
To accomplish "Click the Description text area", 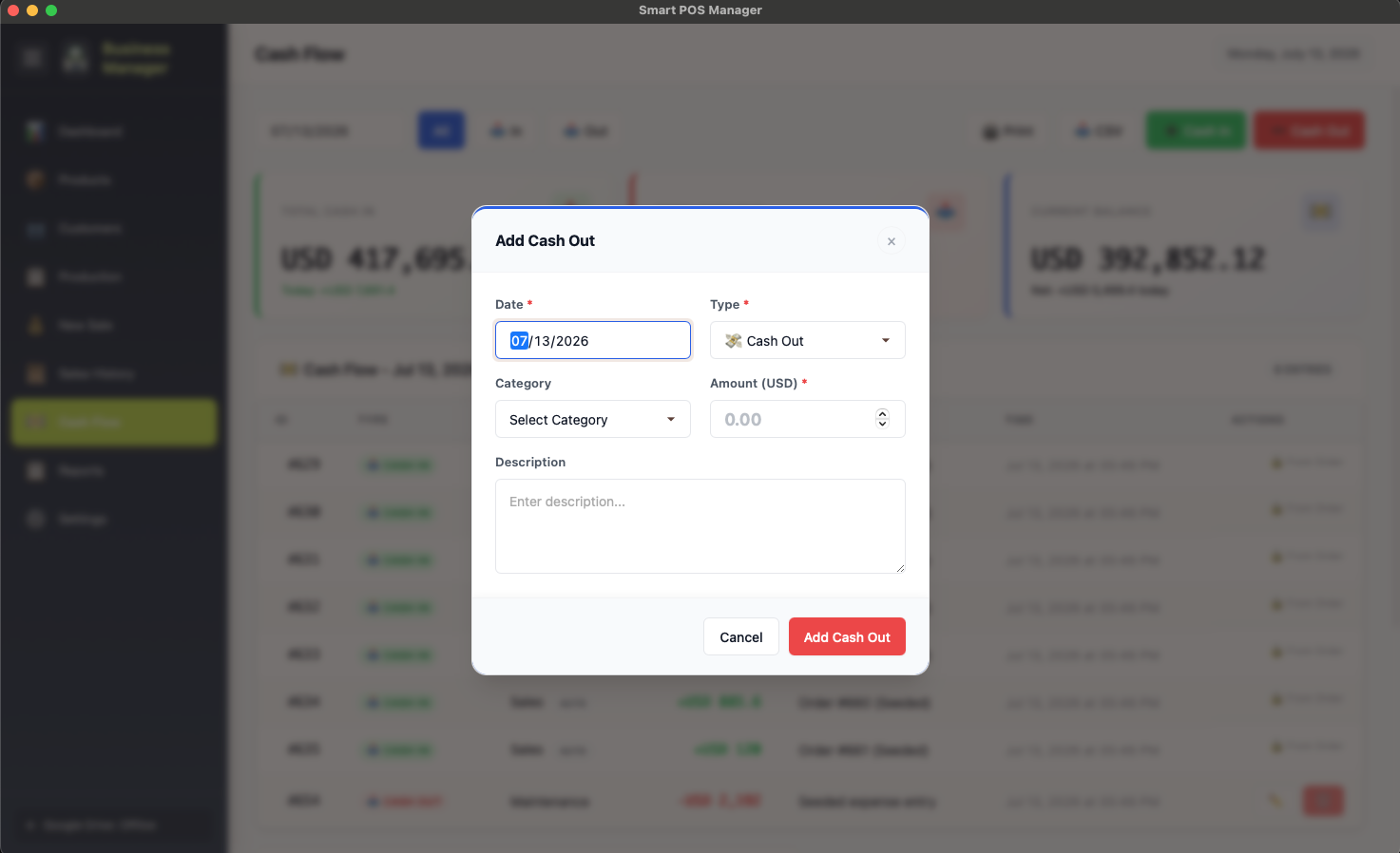I will coord(700,526).
